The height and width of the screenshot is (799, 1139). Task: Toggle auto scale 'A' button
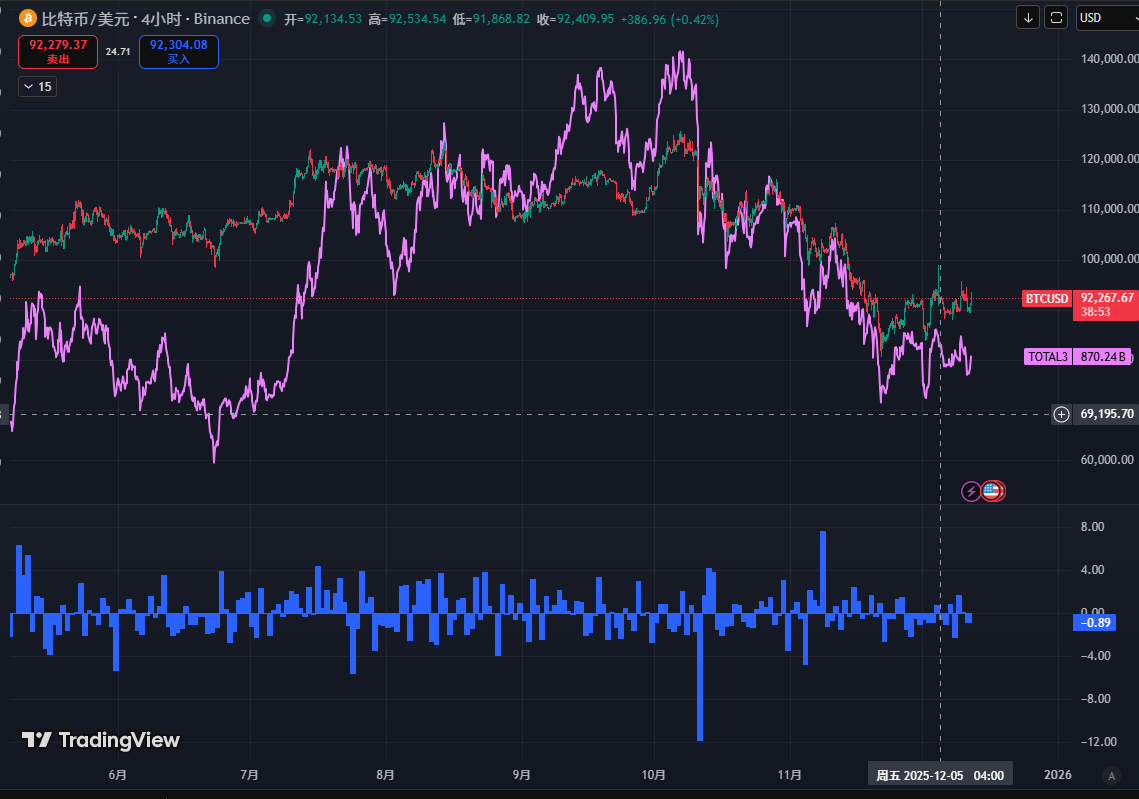1110,775
